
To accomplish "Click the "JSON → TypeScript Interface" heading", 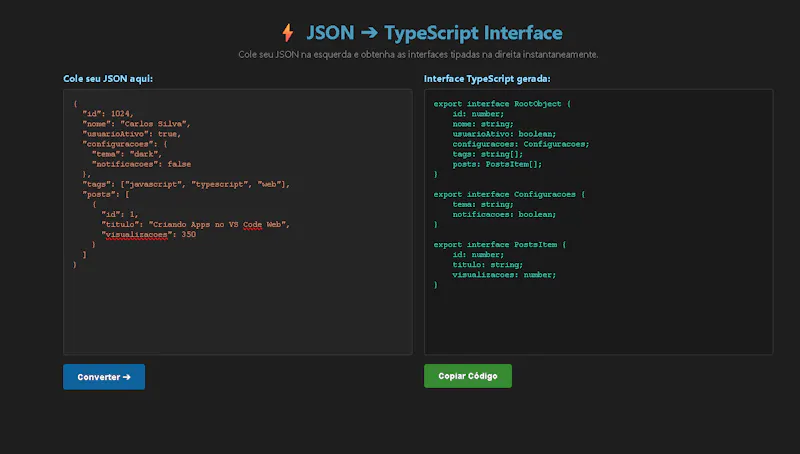I will 434,33.
